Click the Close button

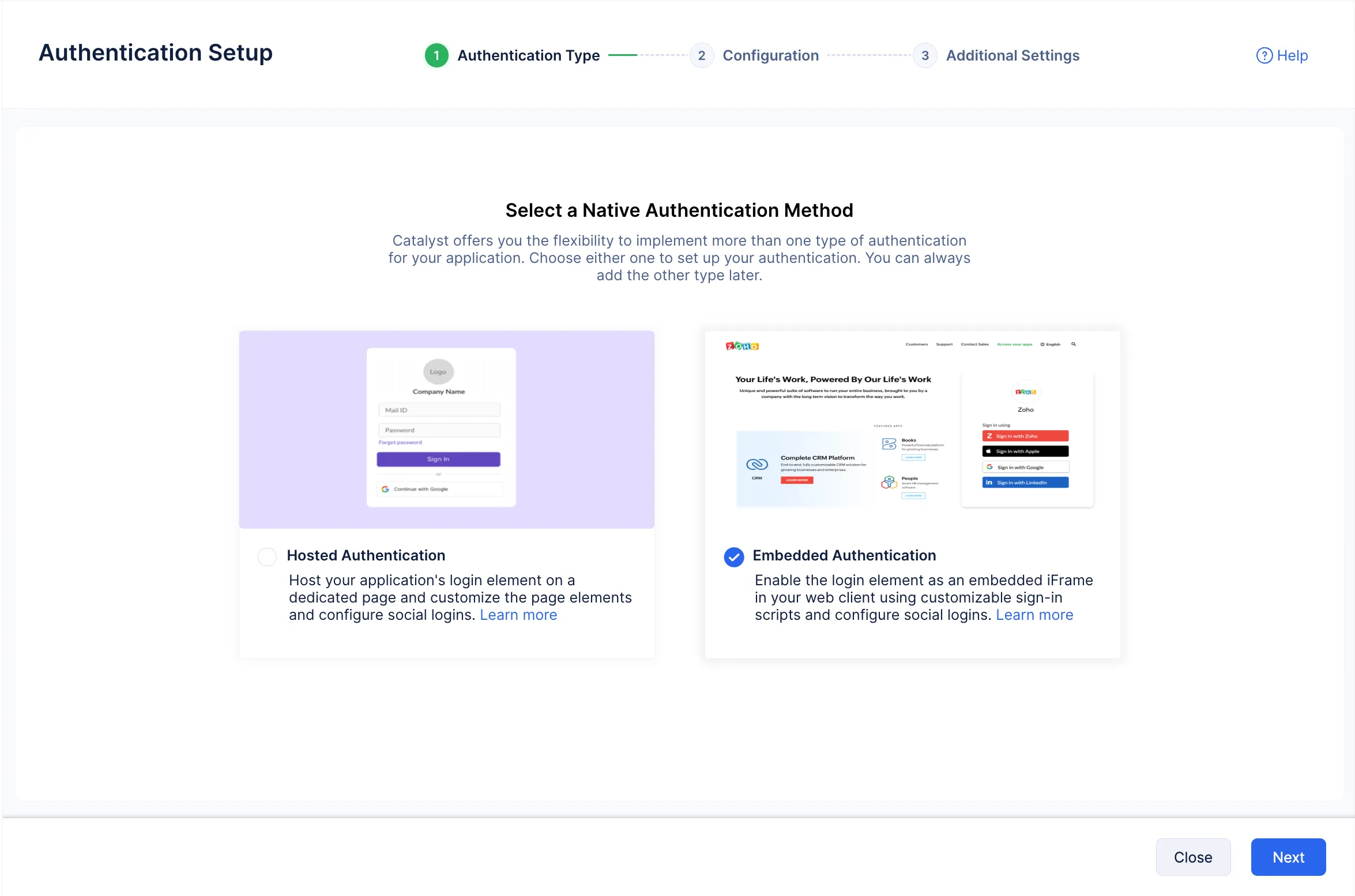[1193, 857]
